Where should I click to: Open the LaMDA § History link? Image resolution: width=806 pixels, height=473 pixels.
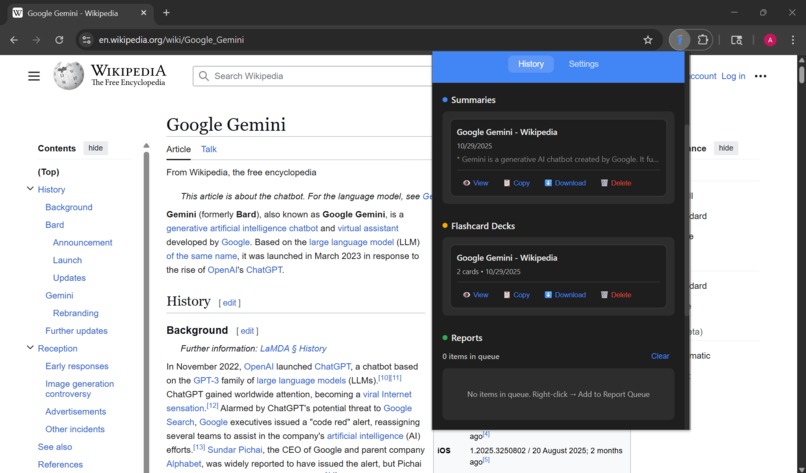293,349
